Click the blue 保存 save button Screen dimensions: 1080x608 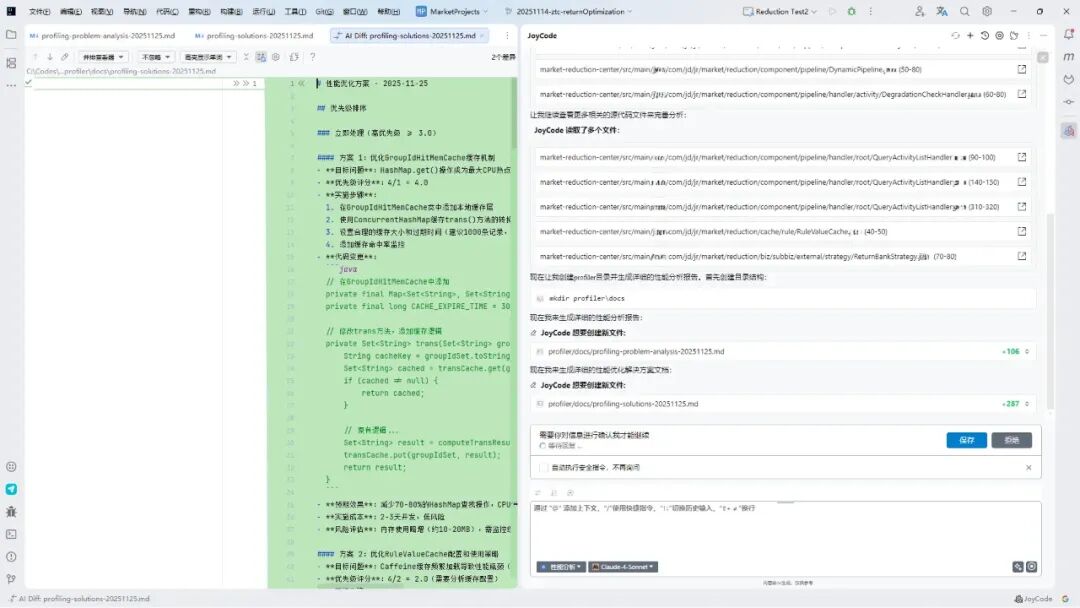[x=966, y=440]
